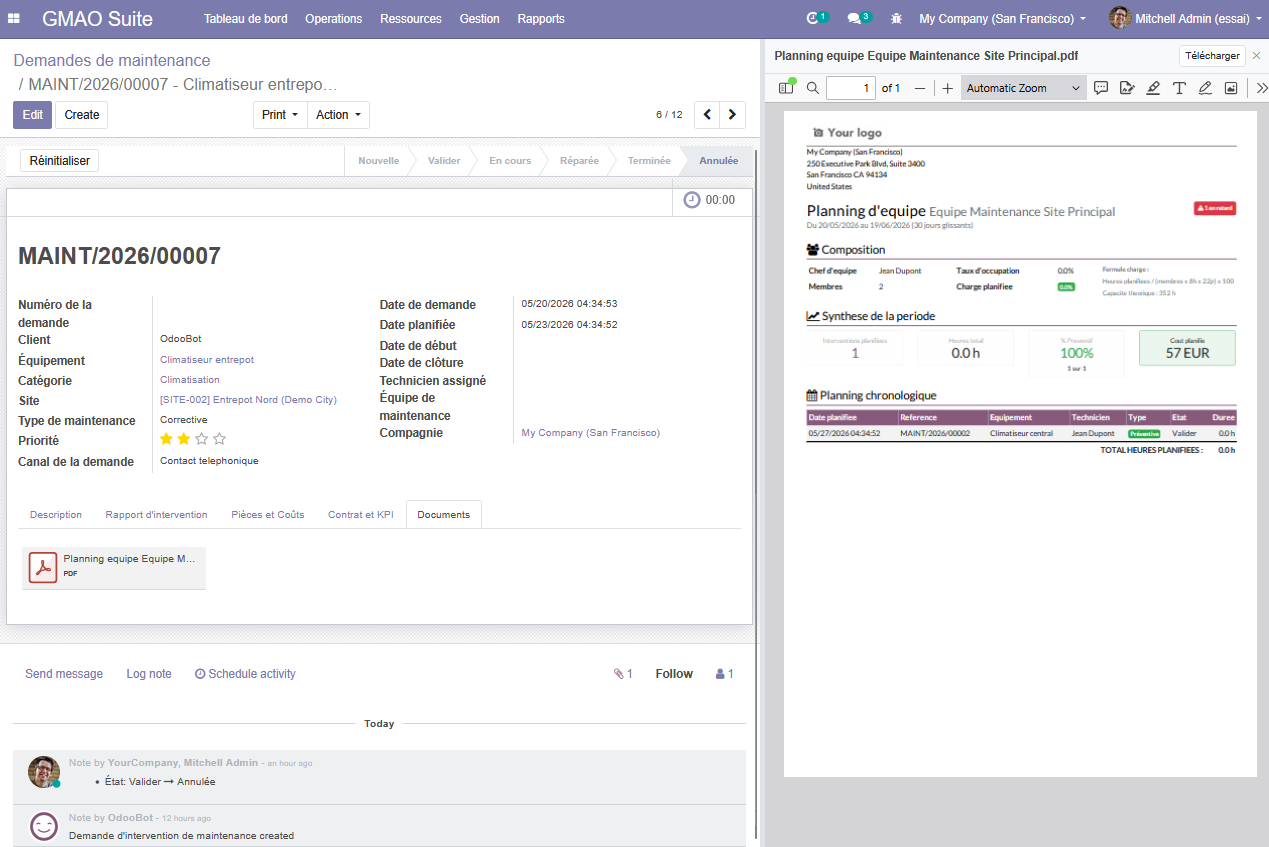Click the Nouvelle stage in status bar
Viewport: 1269px width, 847px height.
(379, 160)
